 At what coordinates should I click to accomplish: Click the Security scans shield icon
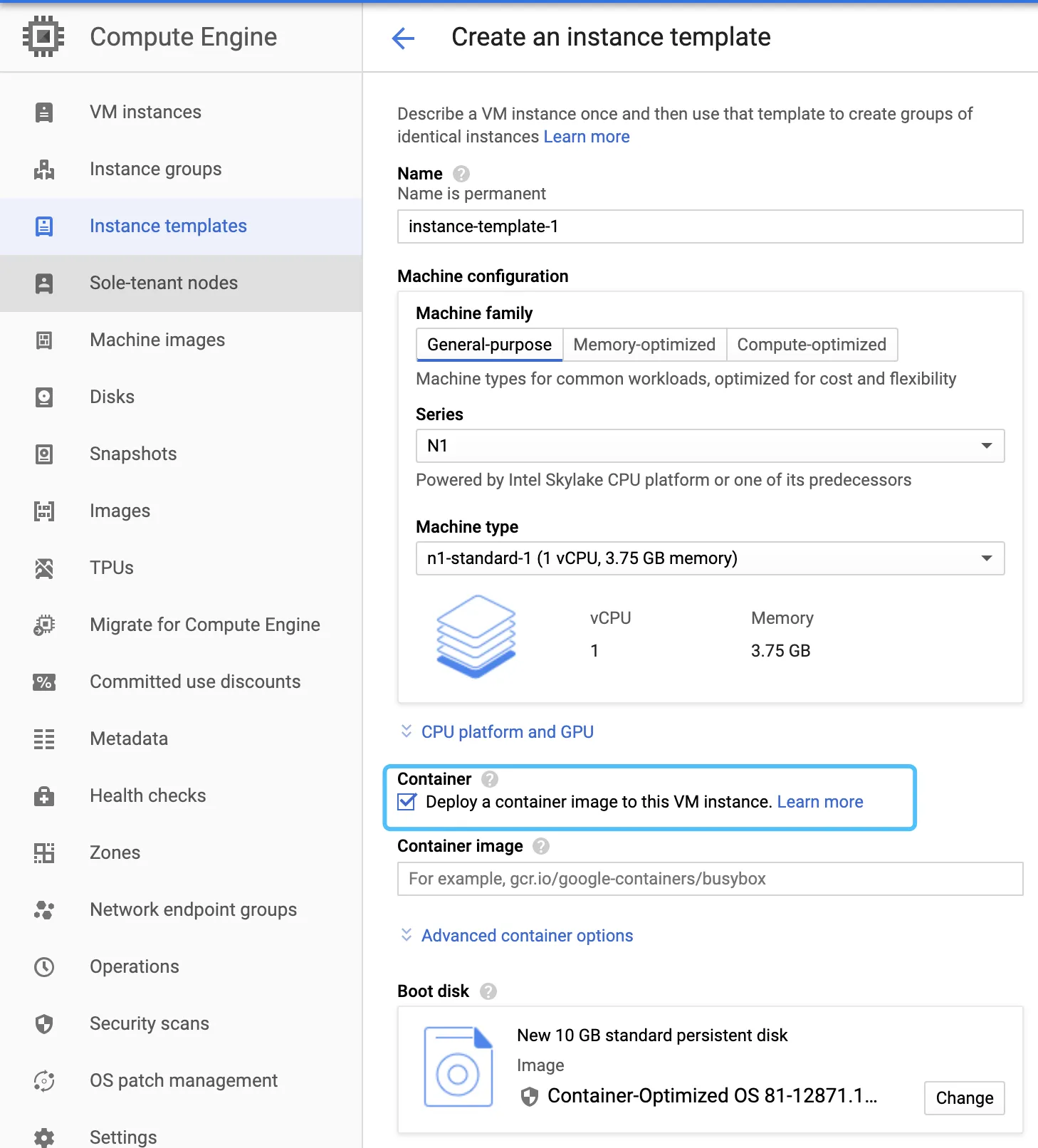(44, 1024)
